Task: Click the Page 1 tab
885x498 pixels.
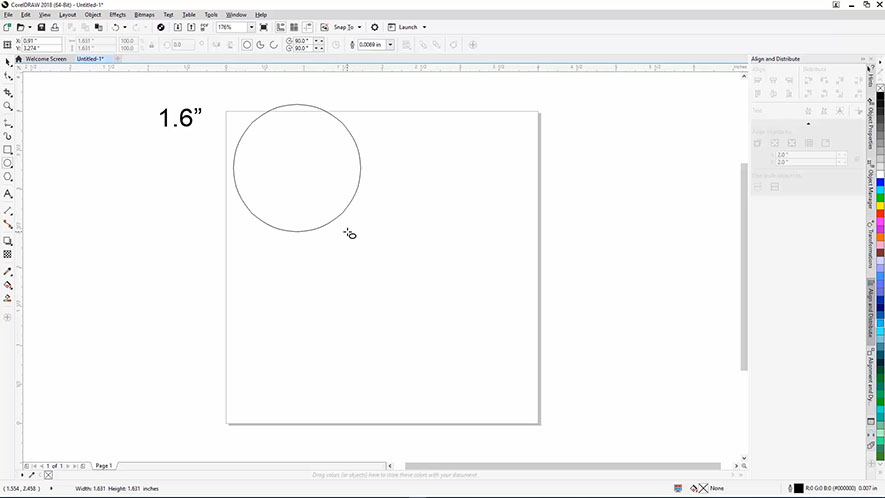Action: coord(103,466)
